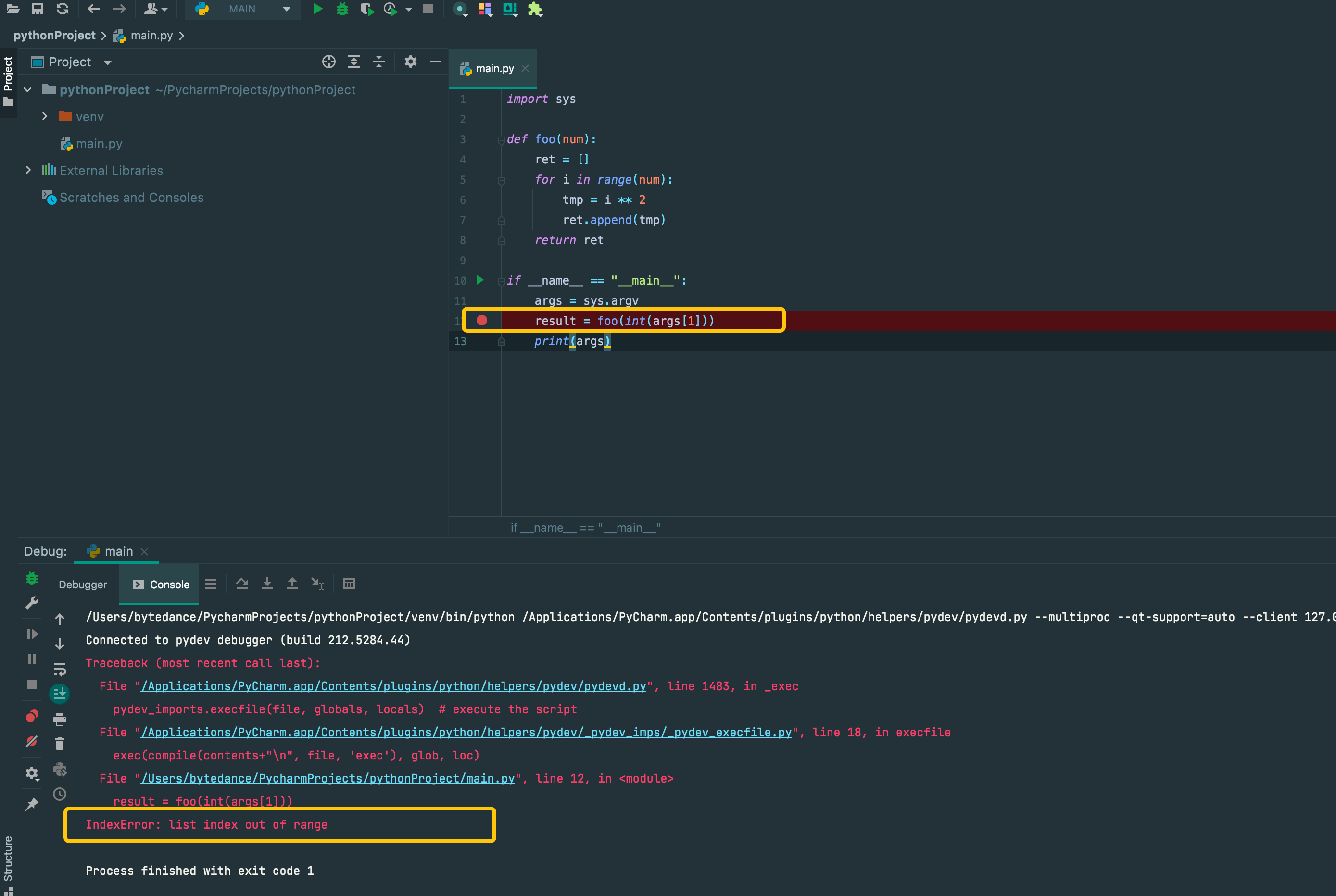
Task: Profile MAIN with the clock-play icon
Action: (391, 9)
